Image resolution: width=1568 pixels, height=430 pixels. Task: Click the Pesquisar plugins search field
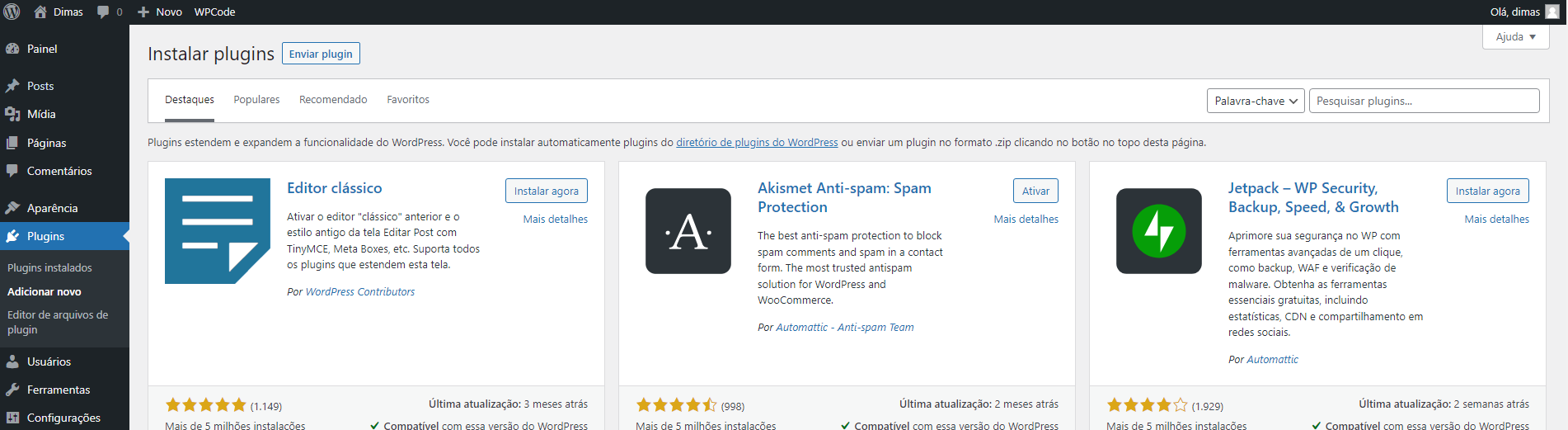click(x=1424, y=101)
